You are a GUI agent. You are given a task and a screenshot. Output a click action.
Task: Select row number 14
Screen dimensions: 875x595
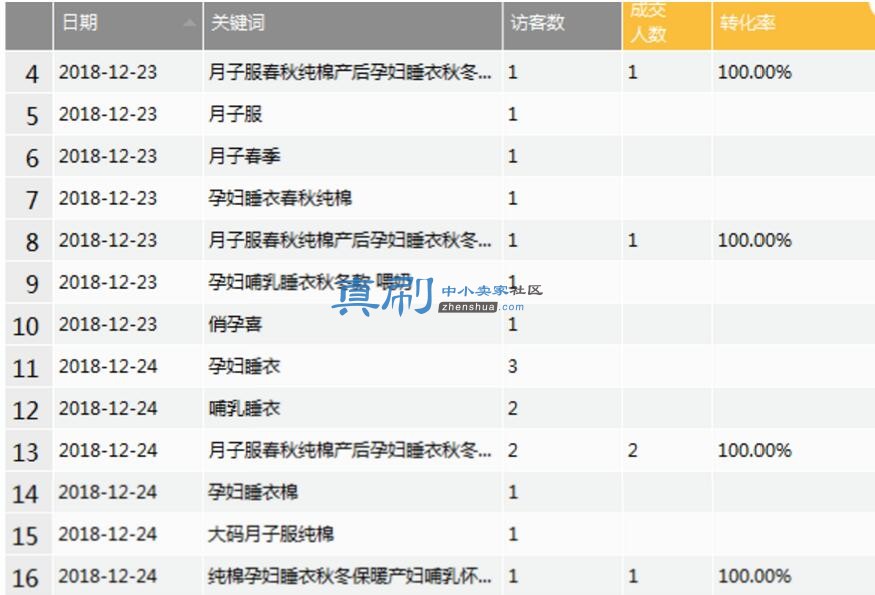coord(29,492)
